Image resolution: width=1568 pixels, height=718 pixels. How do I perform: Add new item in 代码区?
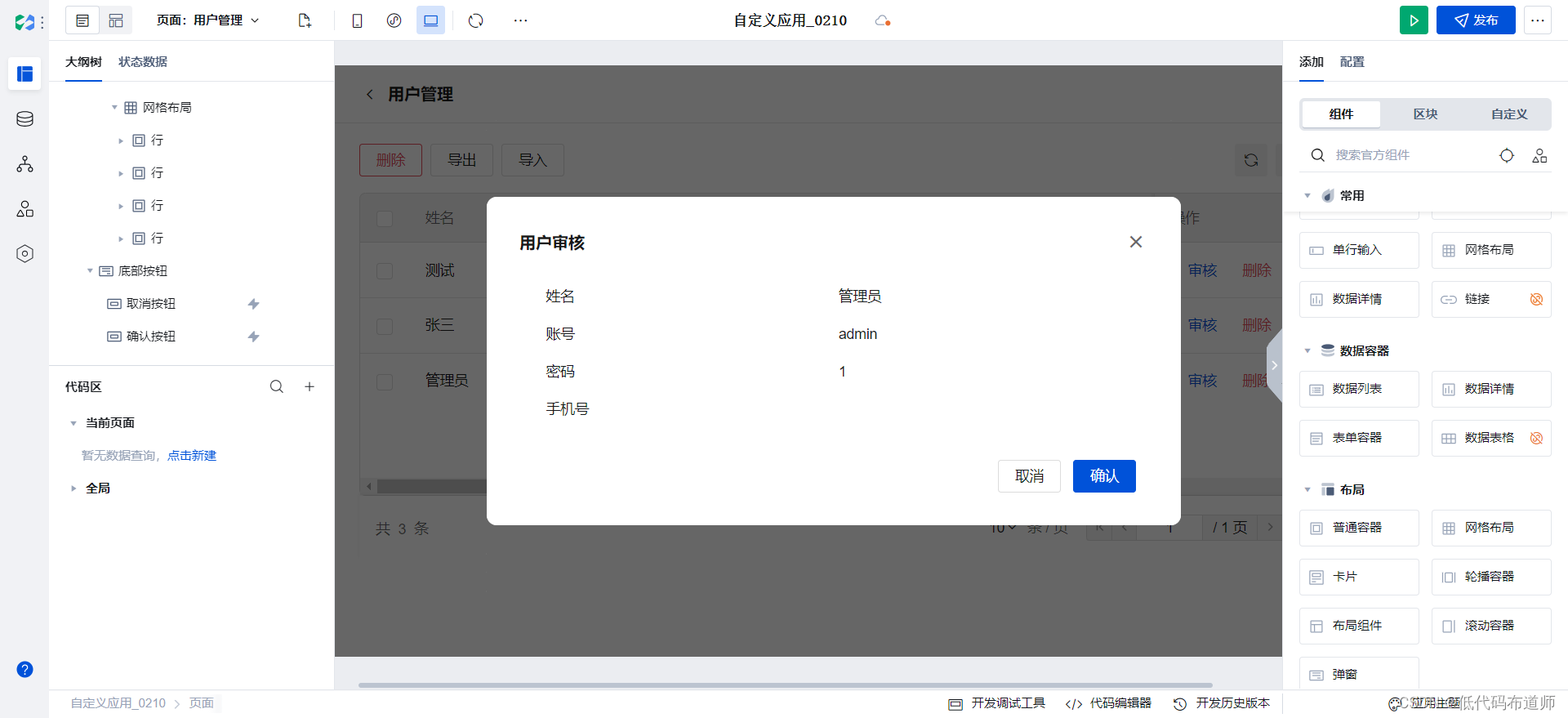point(310,387)
